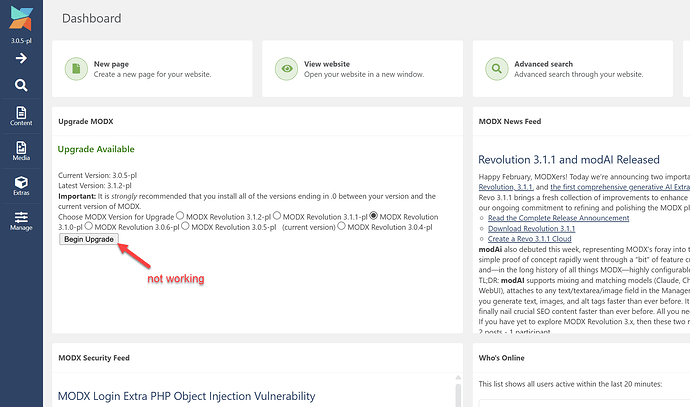Screen dimensions: 690x407
Task: Click the 3.0.5-pl version label under logo
Action: point(21,40)
